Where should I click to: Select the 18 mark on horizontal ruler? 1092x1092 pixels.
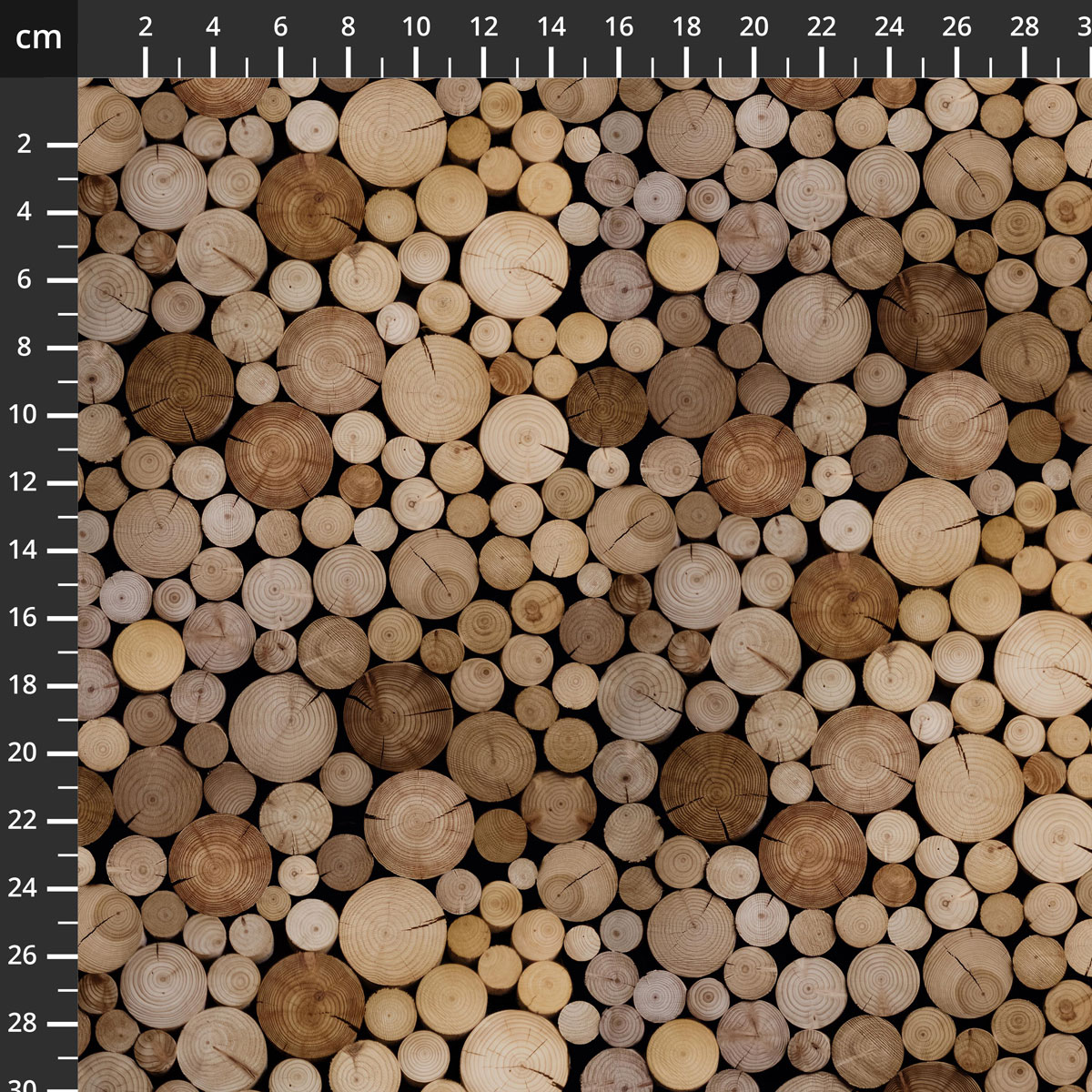(687, 27)
